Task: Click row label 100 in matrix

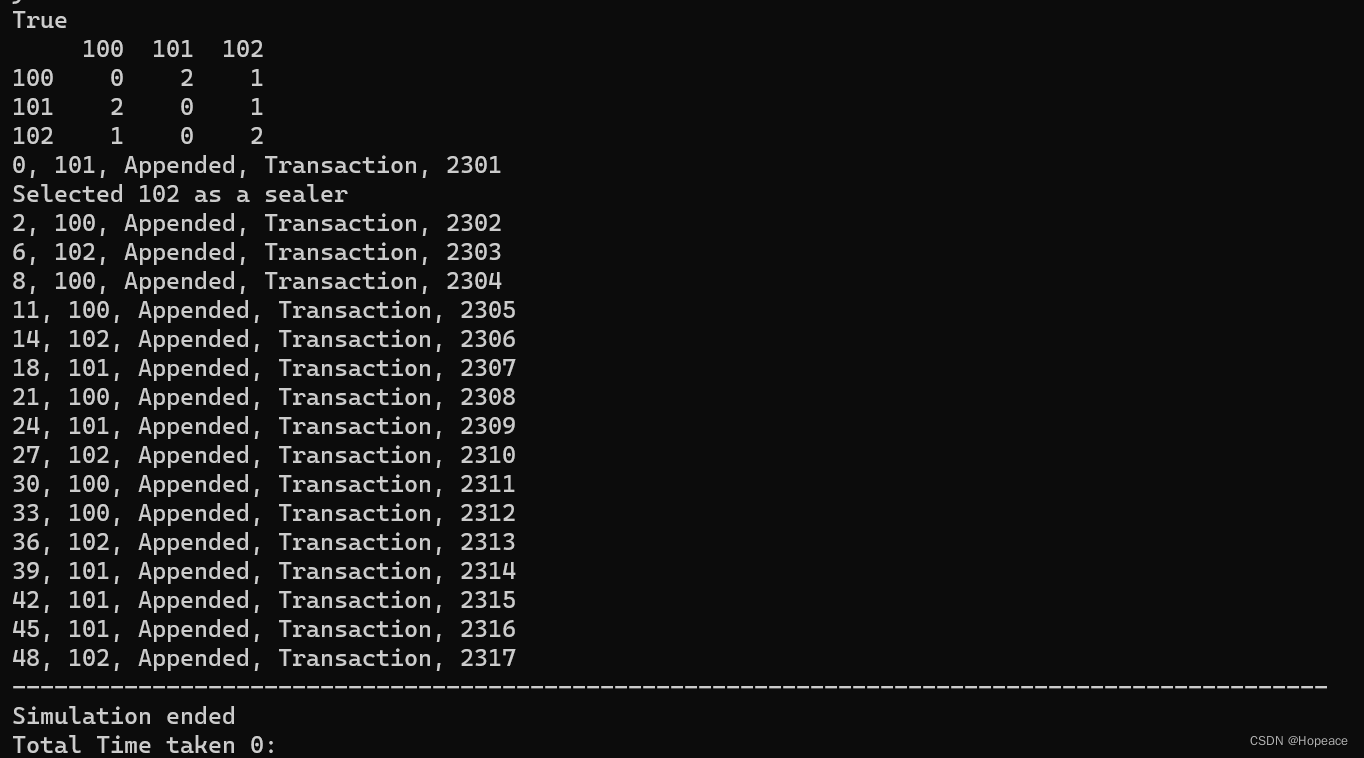Action: pyautogui.click(x=33, y=78)
